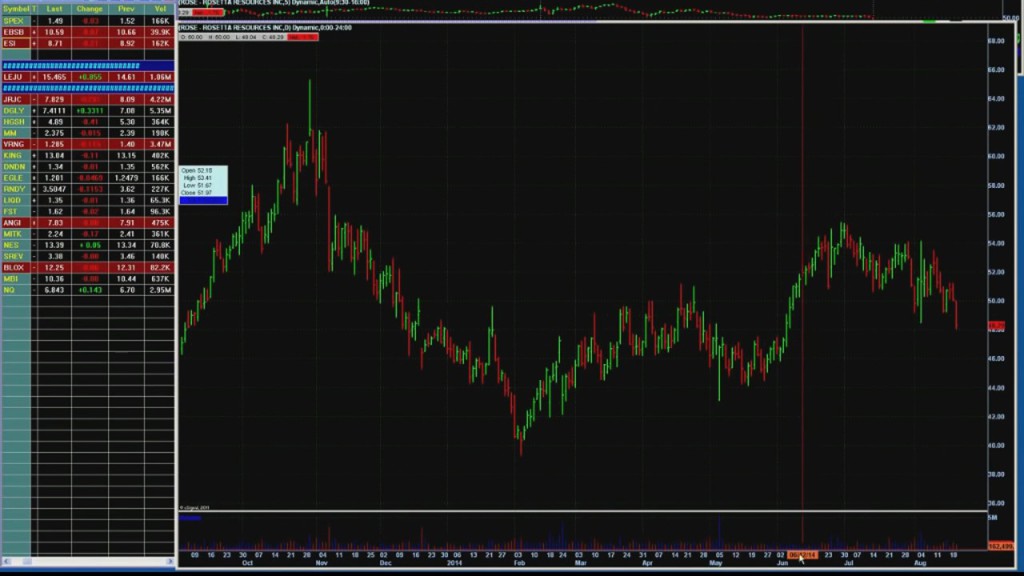Click the first blue striped separator row
Viewport: 1024px width, 576px height.
88,65
